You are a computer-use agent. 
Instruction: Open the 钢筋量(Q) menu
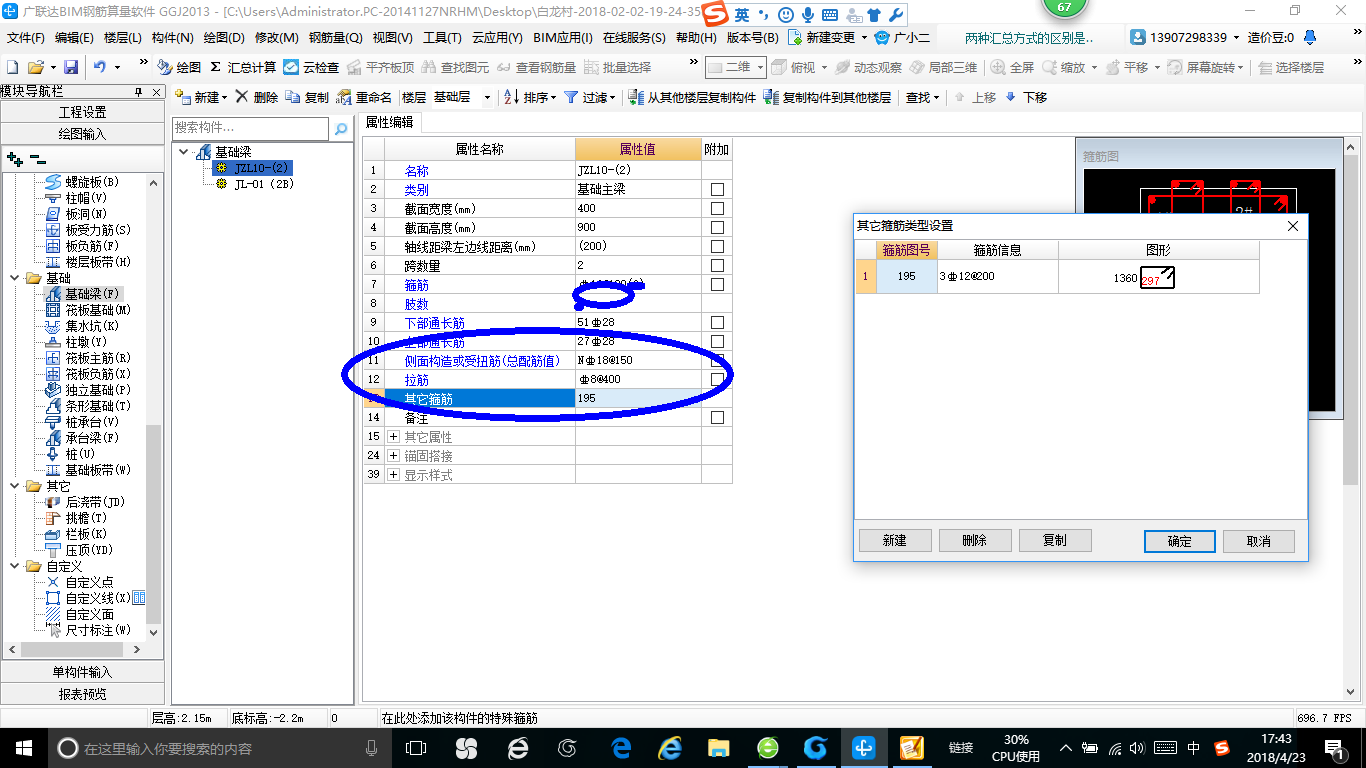335,37
